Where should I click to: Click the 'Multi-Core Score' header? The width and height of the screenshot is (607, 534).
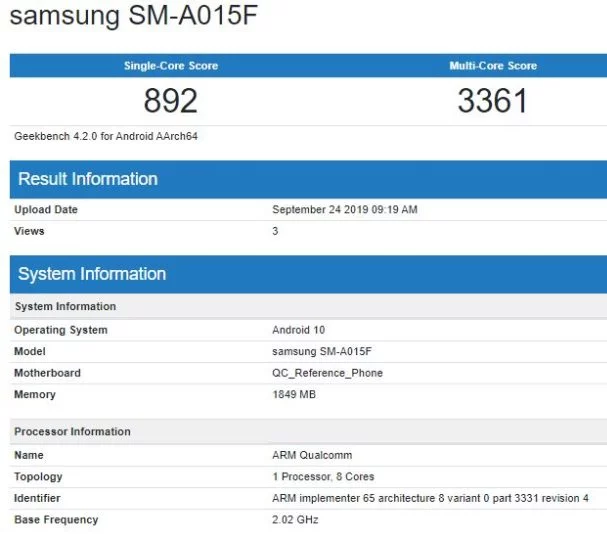point(493,65)
